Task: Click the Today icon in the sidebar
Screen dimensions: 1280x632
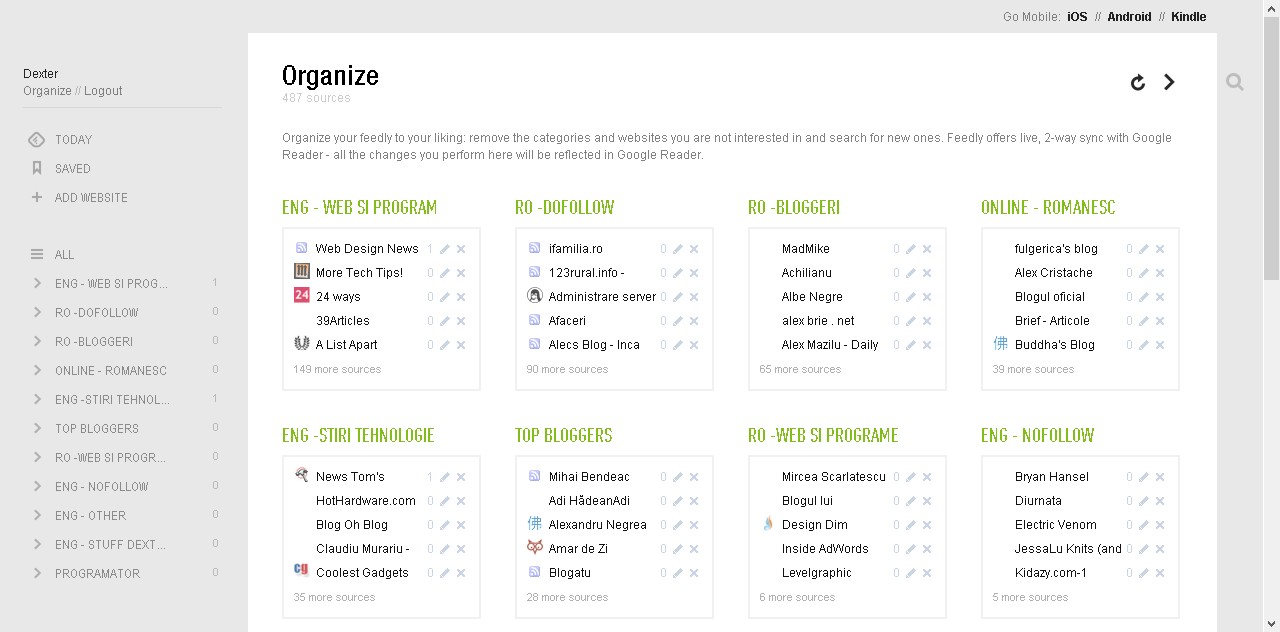Action: 37,139
